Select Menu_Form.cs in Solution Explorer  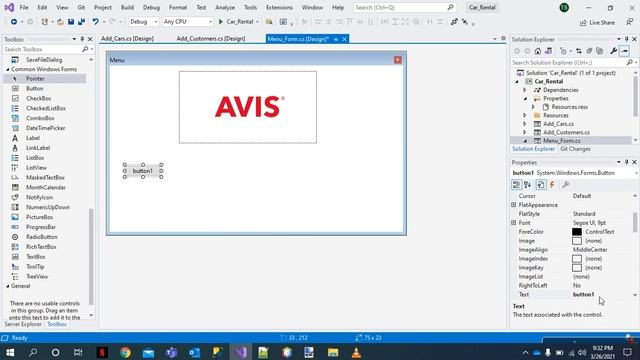pos(561,141)
